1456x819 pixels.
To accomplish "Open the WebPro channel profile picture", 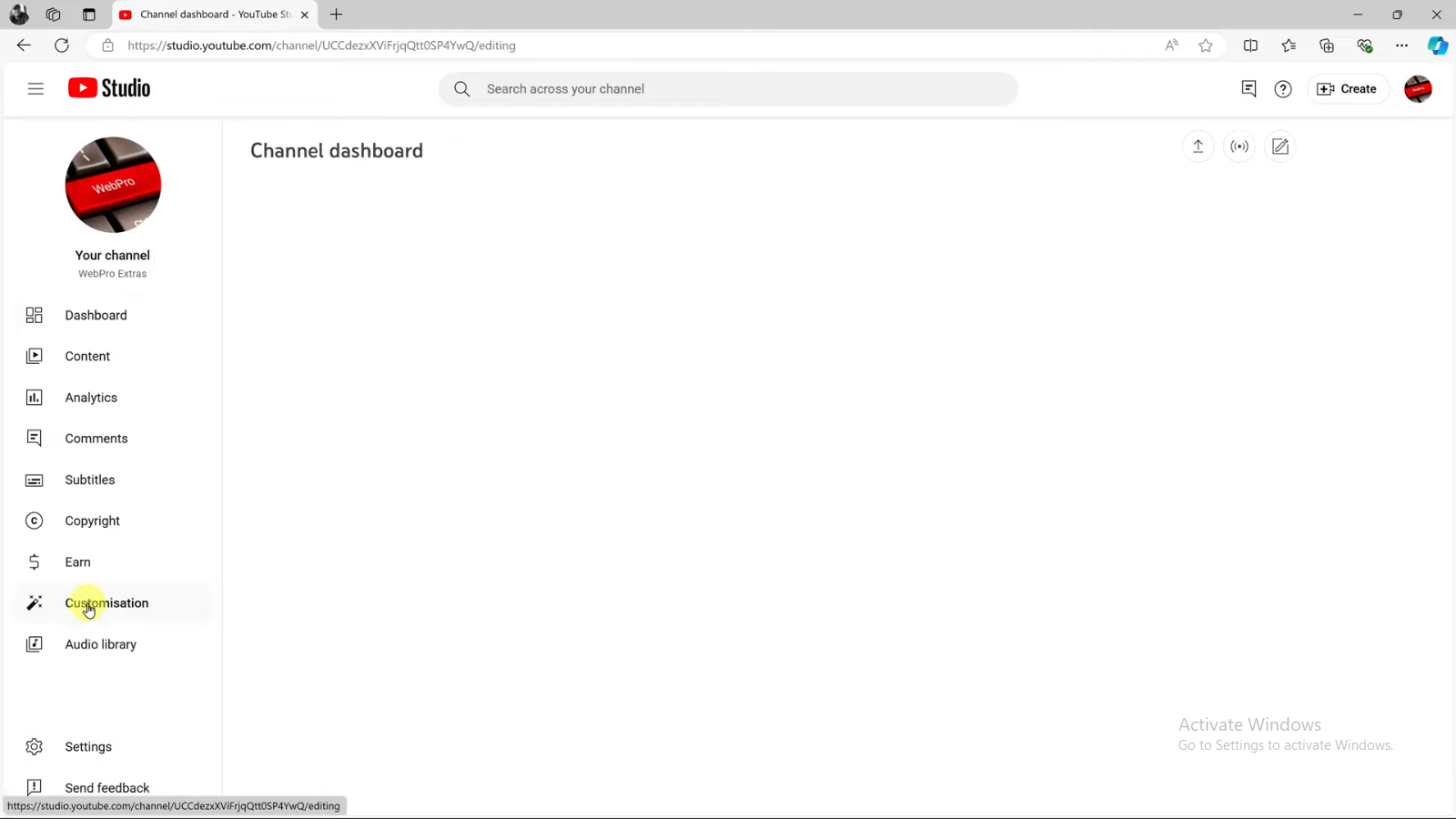I will coord(113,185).
